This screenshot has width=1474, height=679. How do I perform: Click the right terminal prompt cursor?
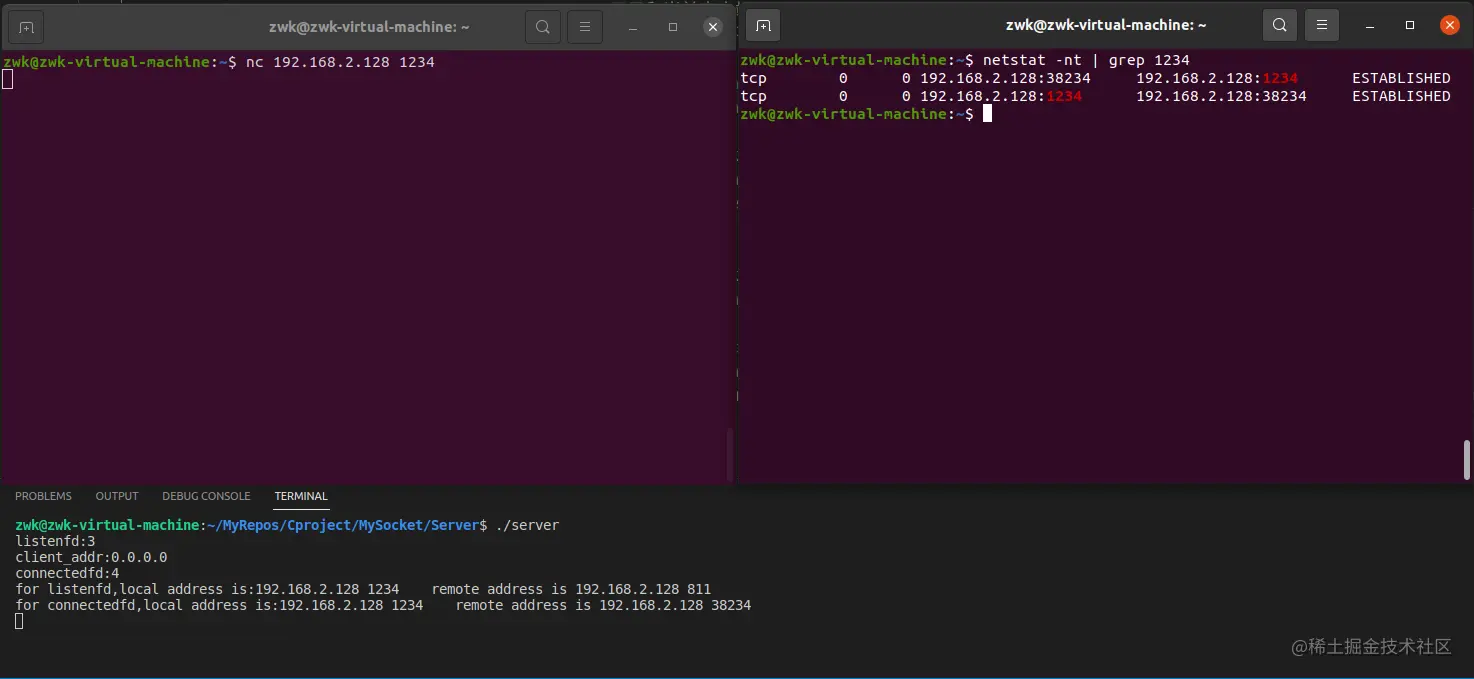point(987,114)
